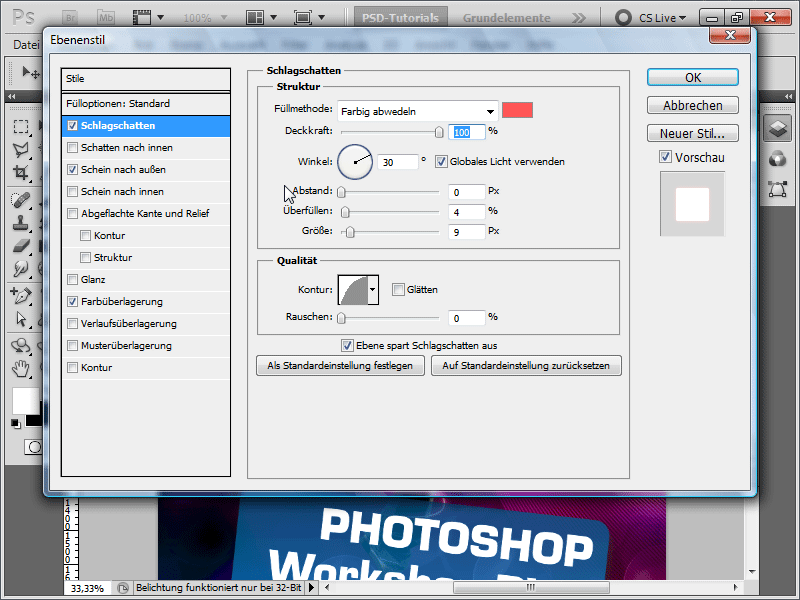Click the status bar exposure info icon
This screenshot has width=800, height=600.
[122, 588]
